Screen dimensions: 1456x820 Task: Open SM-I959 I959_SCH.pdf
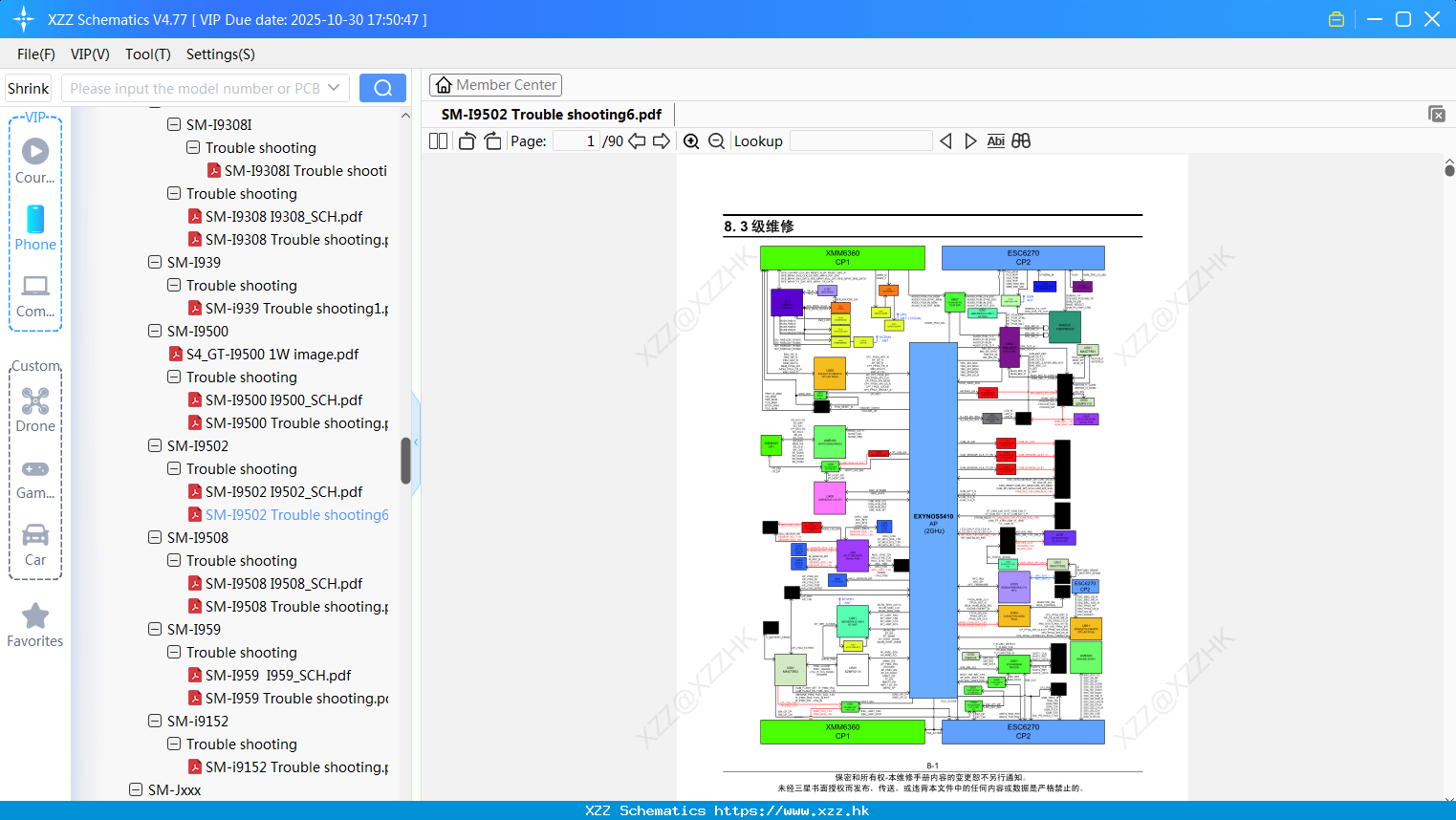[270, 675]
